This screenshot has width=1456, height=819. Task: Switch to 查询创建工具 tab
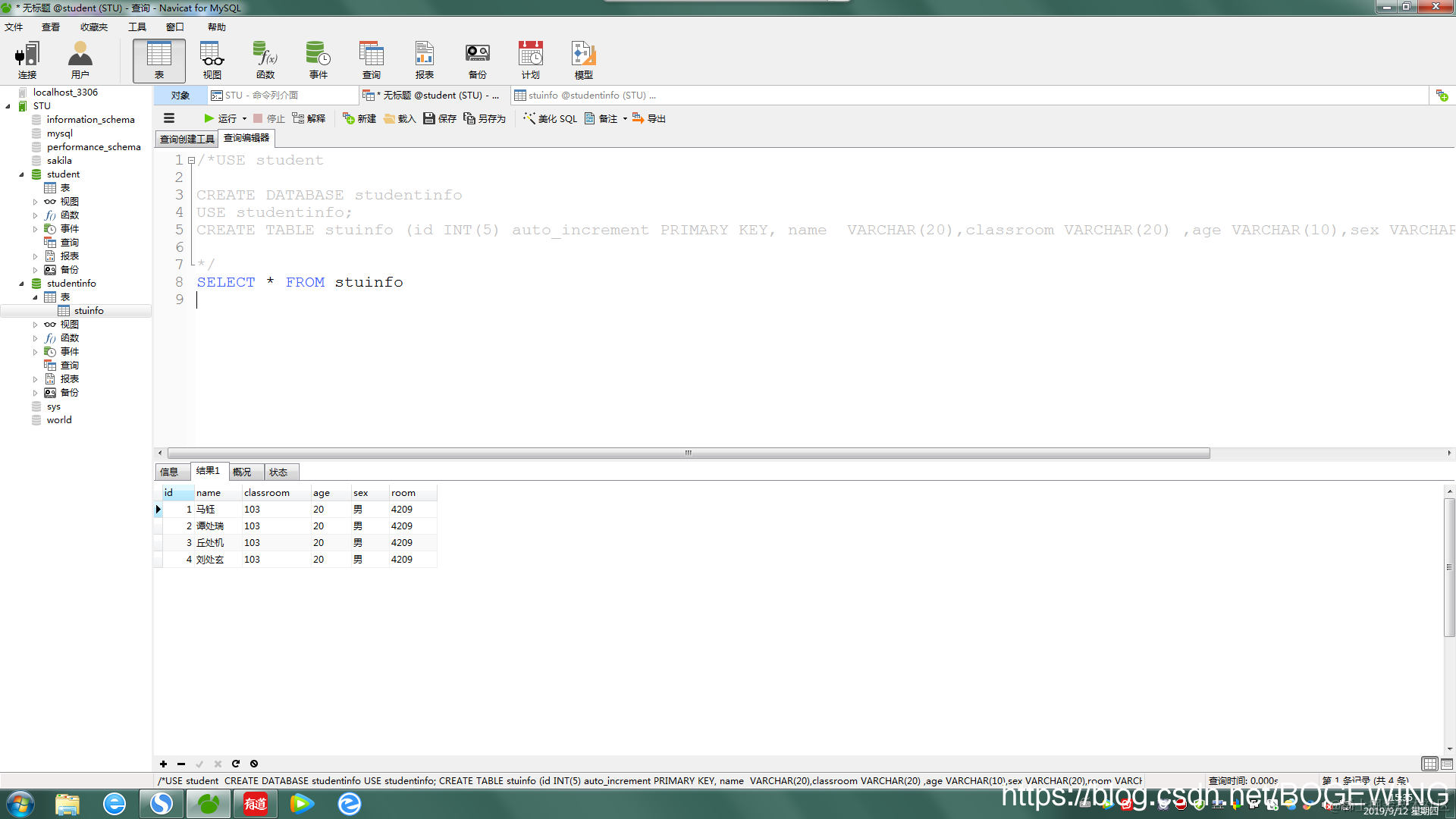(187, 139)
